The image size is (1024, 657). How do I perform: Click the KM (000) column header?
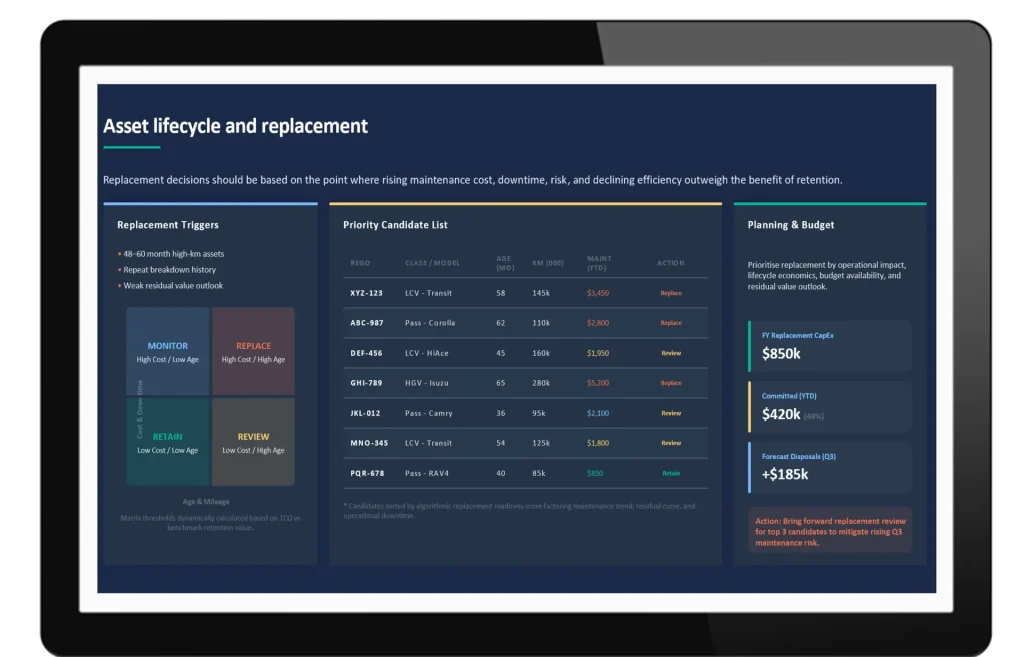click(548, 263)
